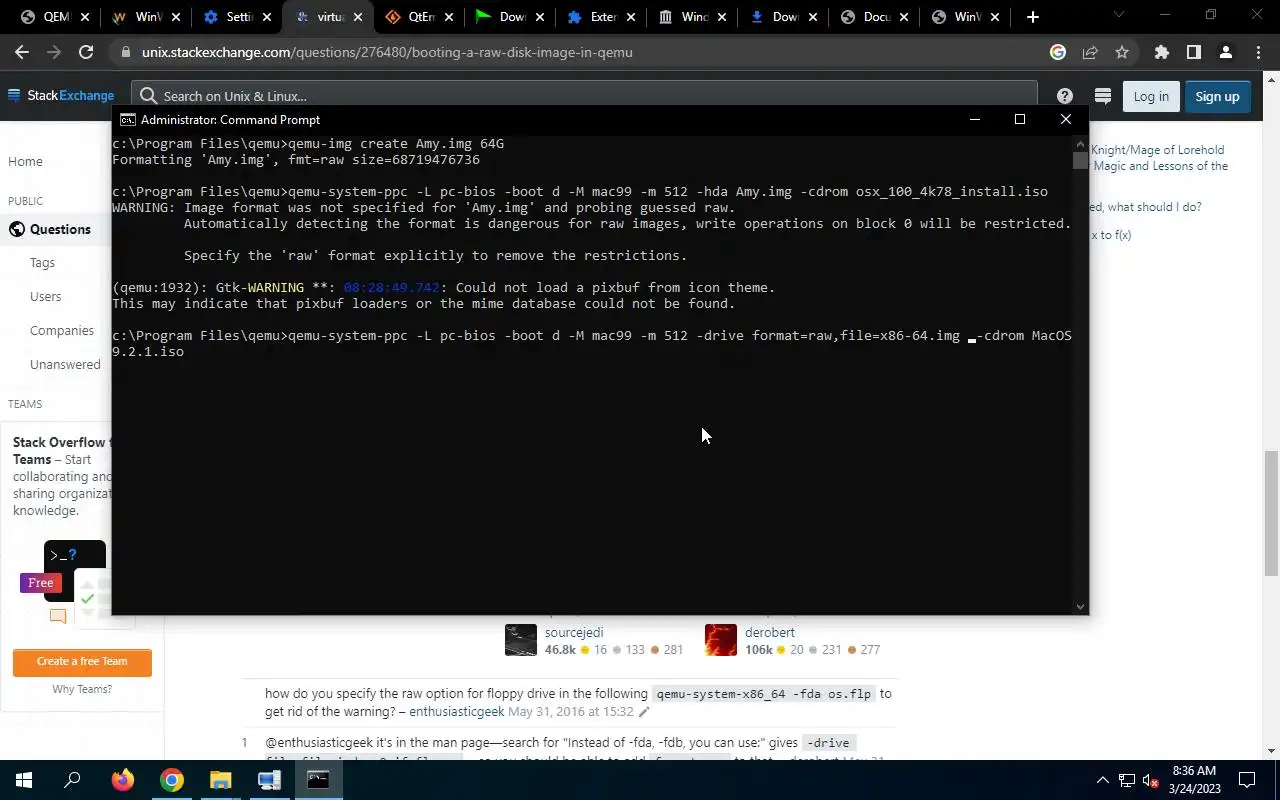Image resolution: width=1280 pixels, height=800 pixels.
Task: Open the muted volume tray icon
Action: point(1151,780)
